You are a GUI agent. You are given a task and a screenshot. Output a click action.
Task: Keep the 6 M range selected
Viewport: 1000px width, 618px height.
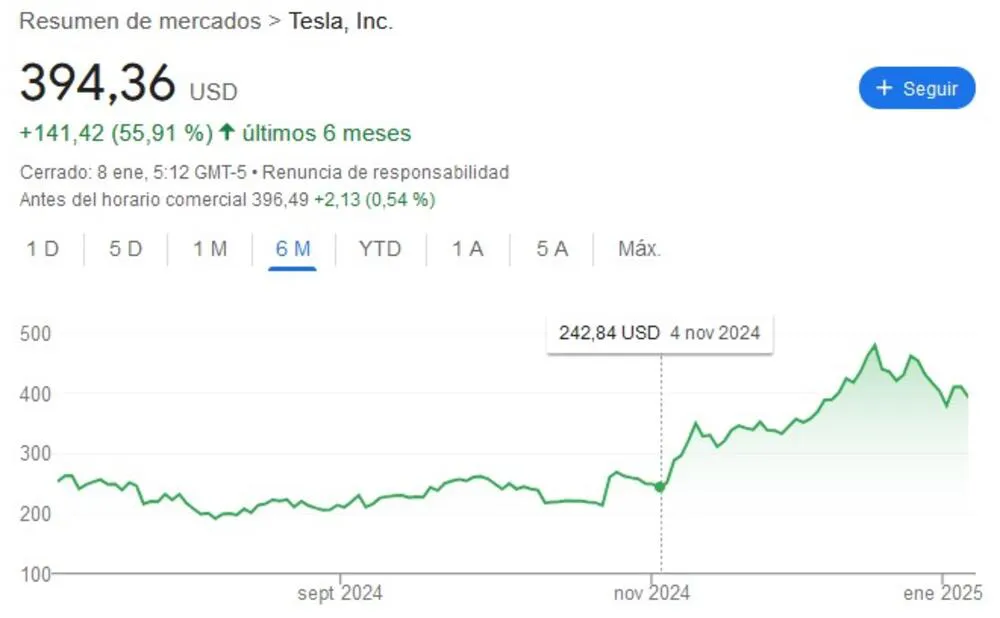point(291,248)
